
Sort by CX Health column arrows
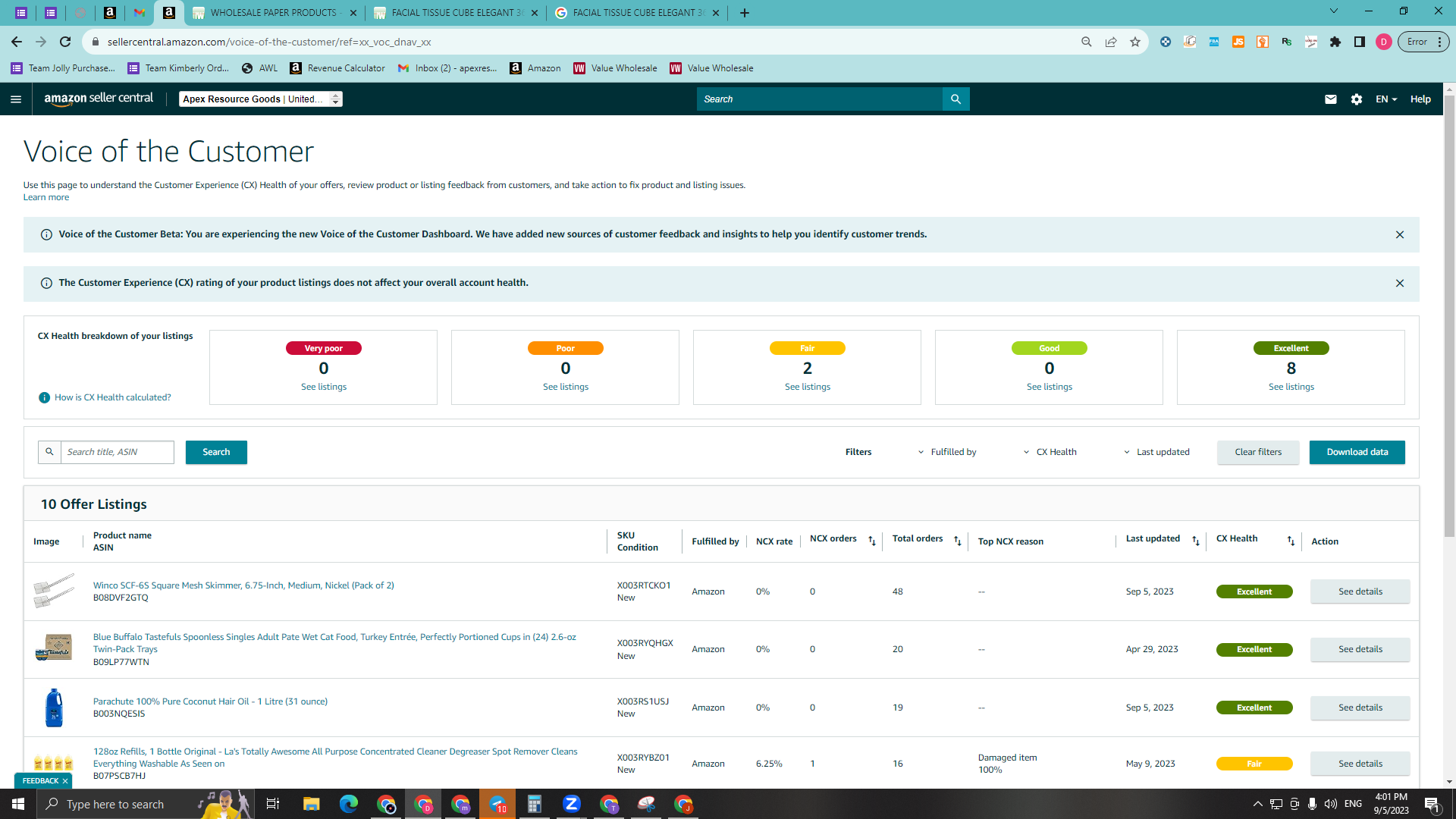click(1291, 541)
